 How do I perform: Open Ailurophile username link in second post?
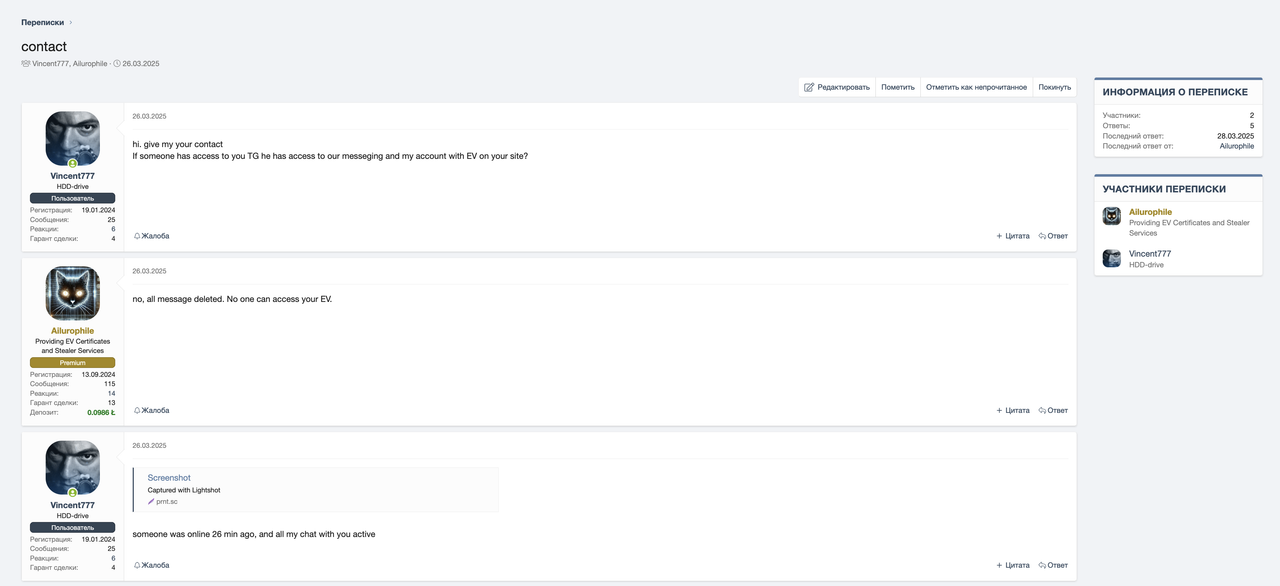[x=72, y=331]
